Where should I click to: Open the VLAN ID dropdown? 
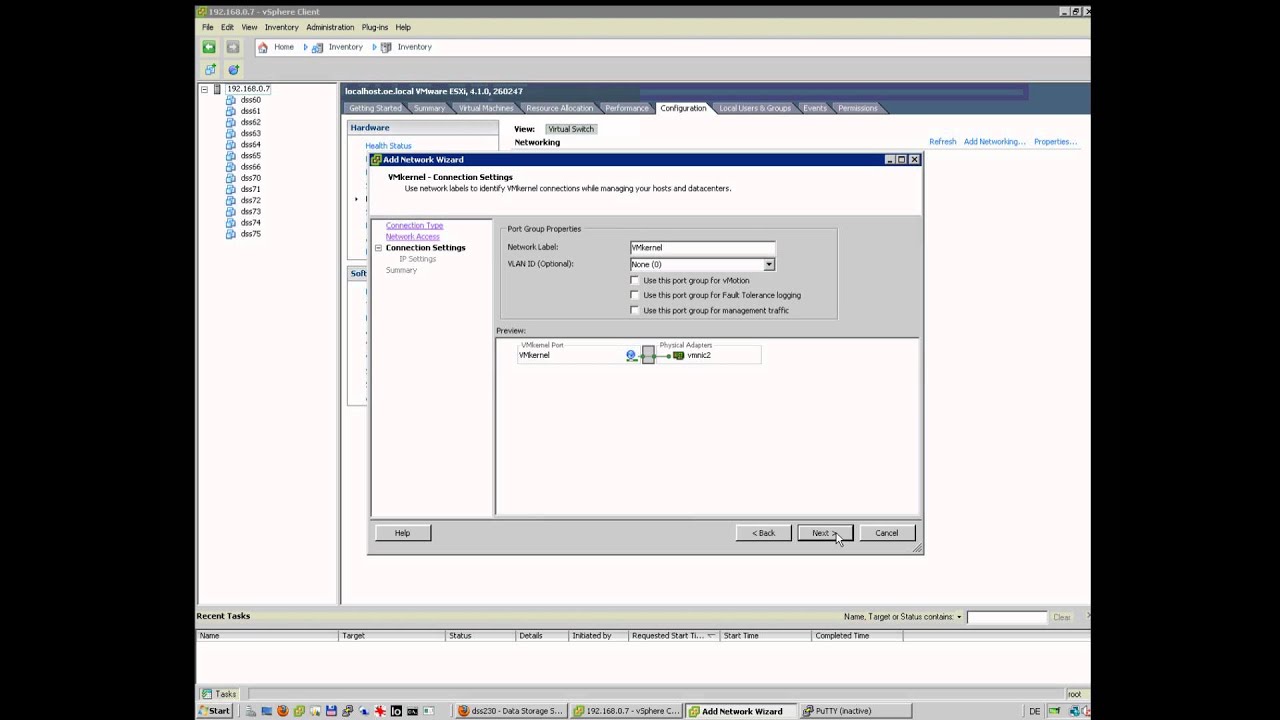(768, 264)
